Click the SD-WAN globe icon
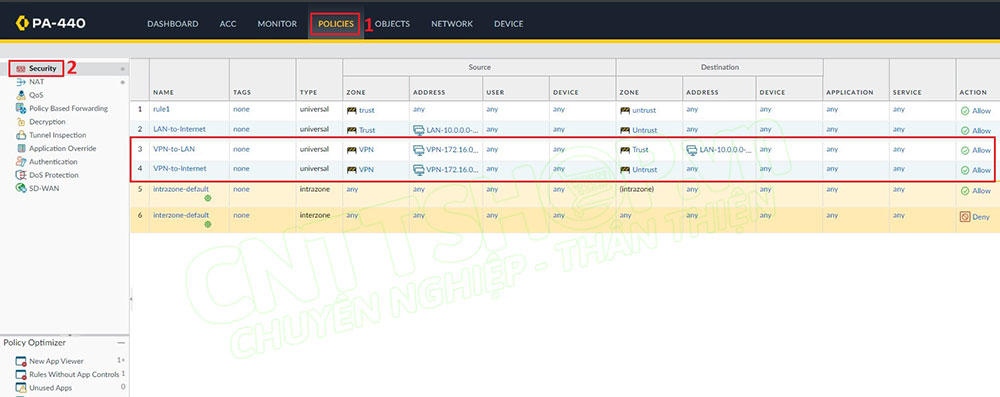The width and height of the screenshot is (1000, 397). pos(20,188)
